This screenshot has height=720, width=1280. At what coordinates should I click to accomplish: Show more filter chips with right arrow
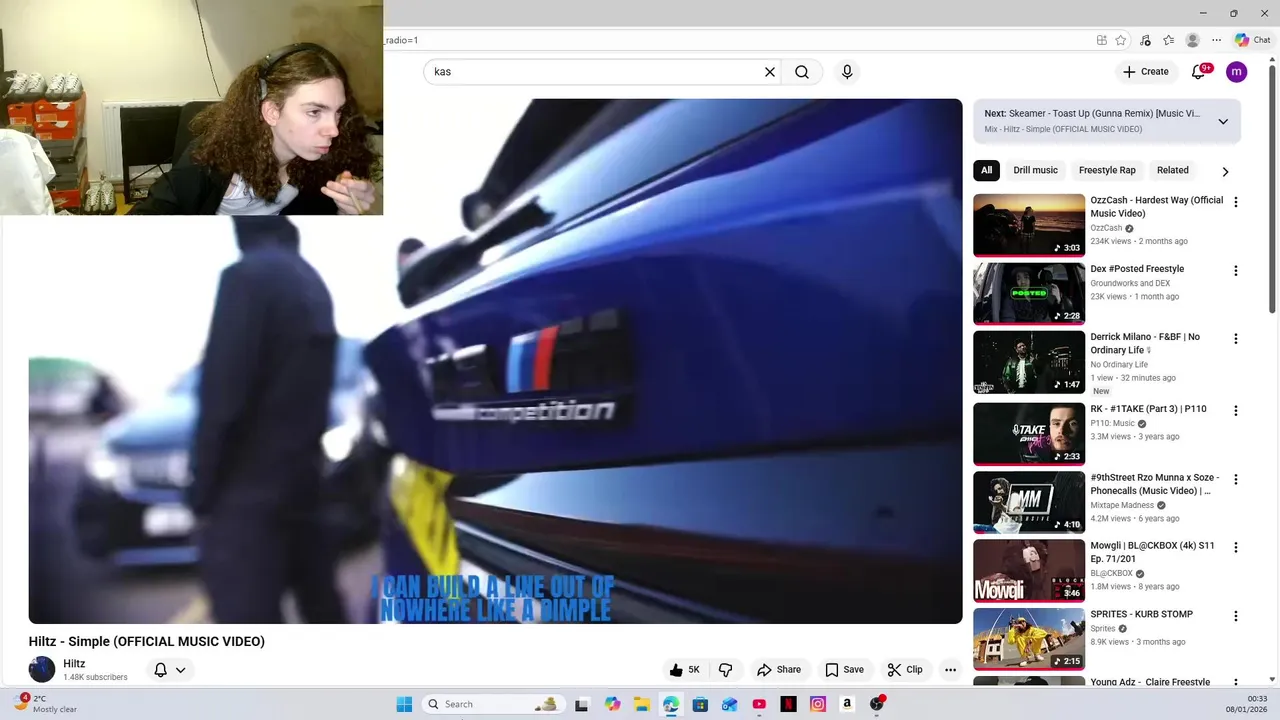click(1225, 171)
